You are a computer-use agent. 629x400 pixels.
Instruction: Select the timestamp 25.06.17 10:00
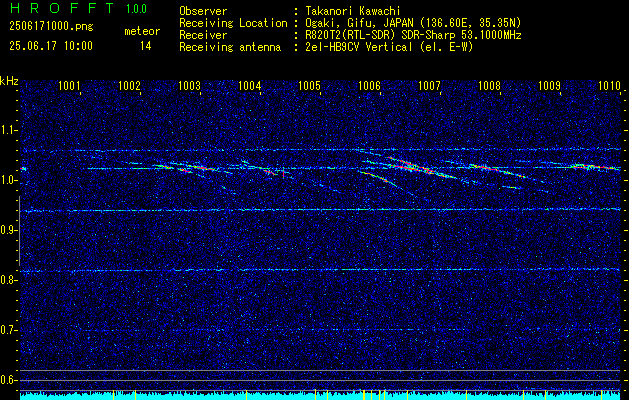coord(51,46)
